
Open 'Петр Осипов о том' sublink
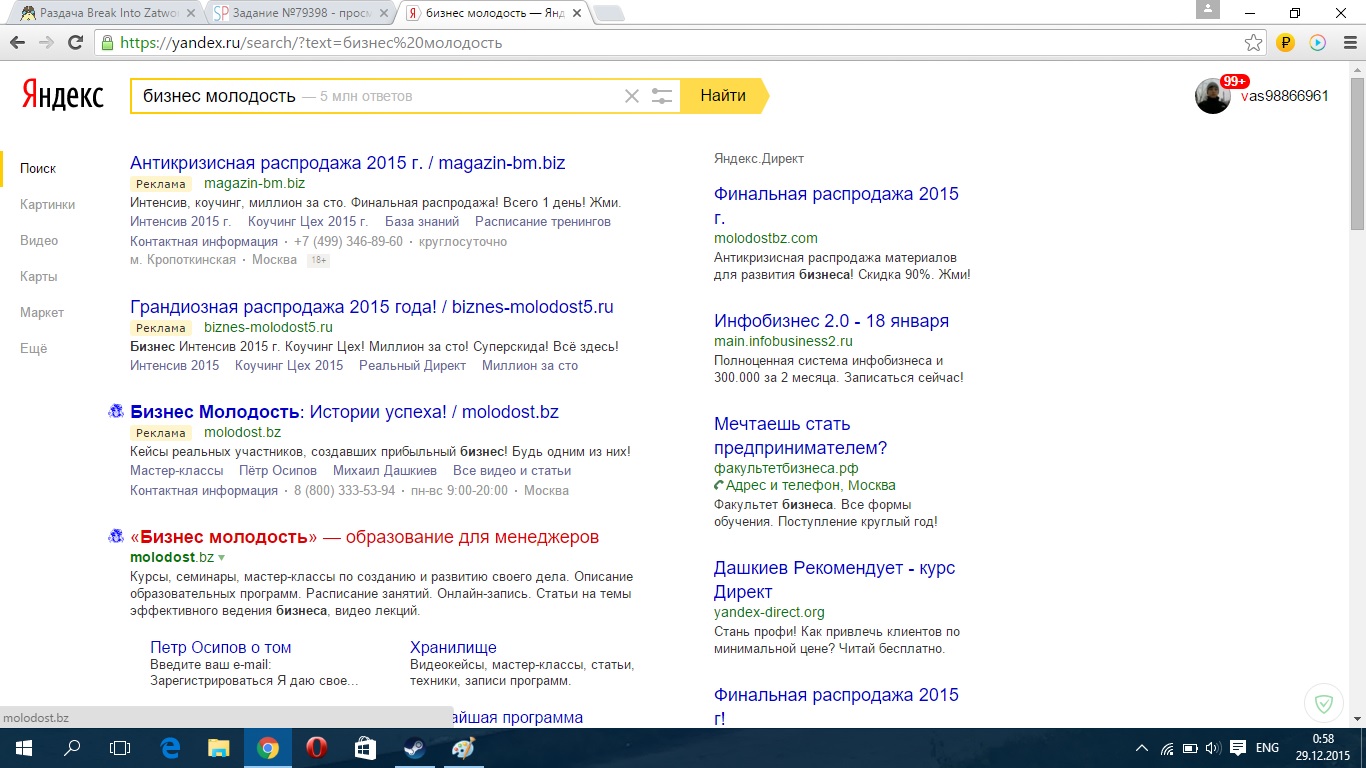pos(221,648)
